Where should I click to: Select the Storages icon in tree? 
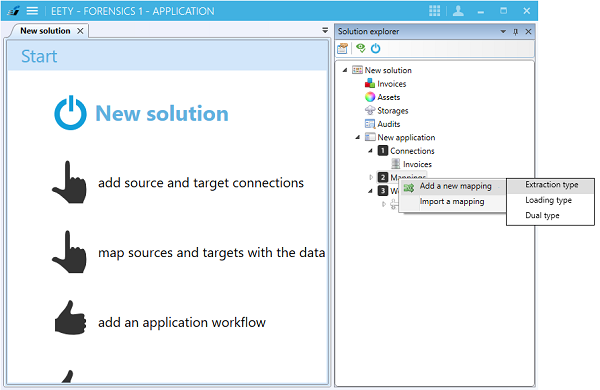tap(370, 110)
